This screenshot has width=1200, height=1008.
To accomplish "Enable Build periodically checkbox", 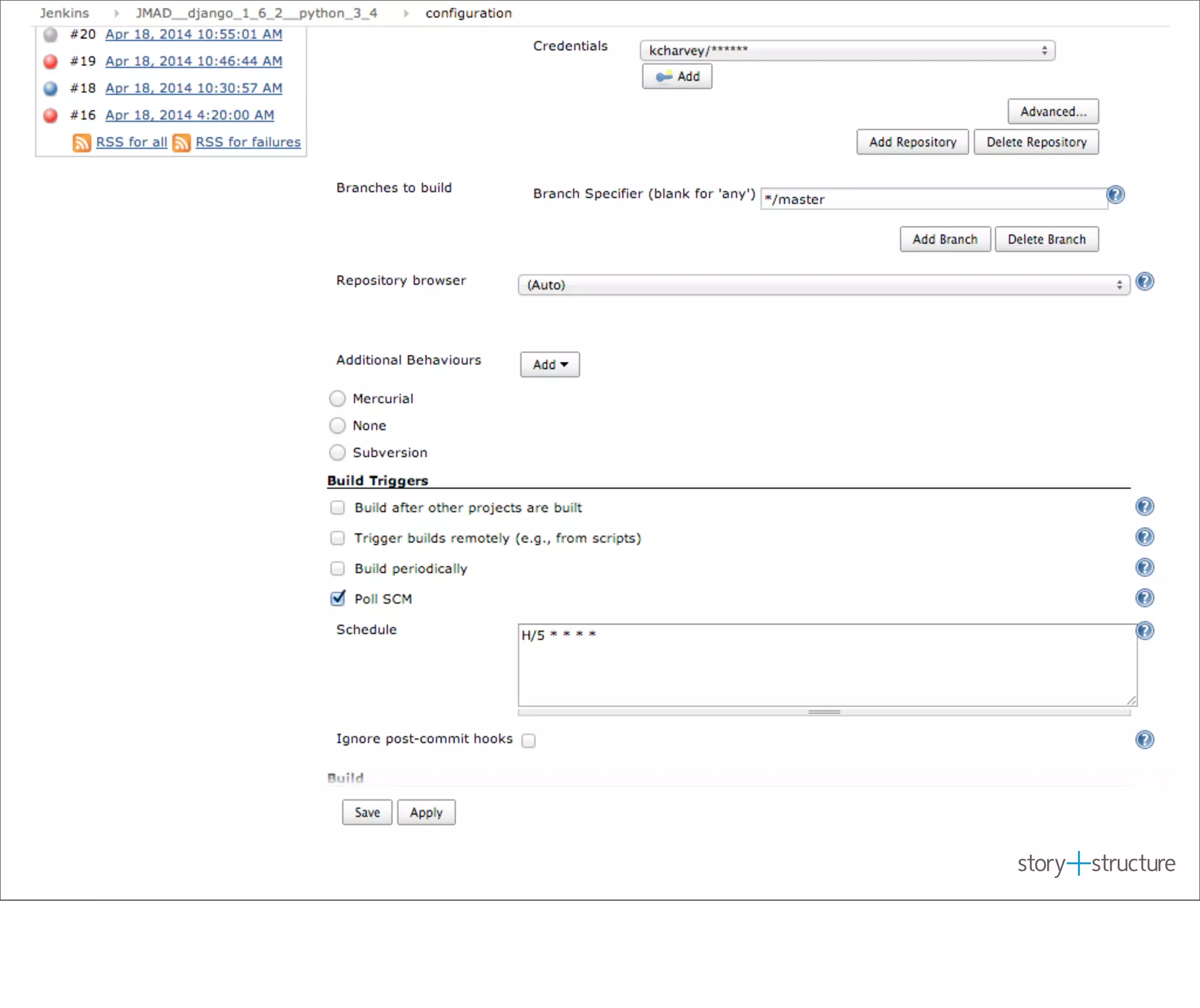I will tap(337, 568).
